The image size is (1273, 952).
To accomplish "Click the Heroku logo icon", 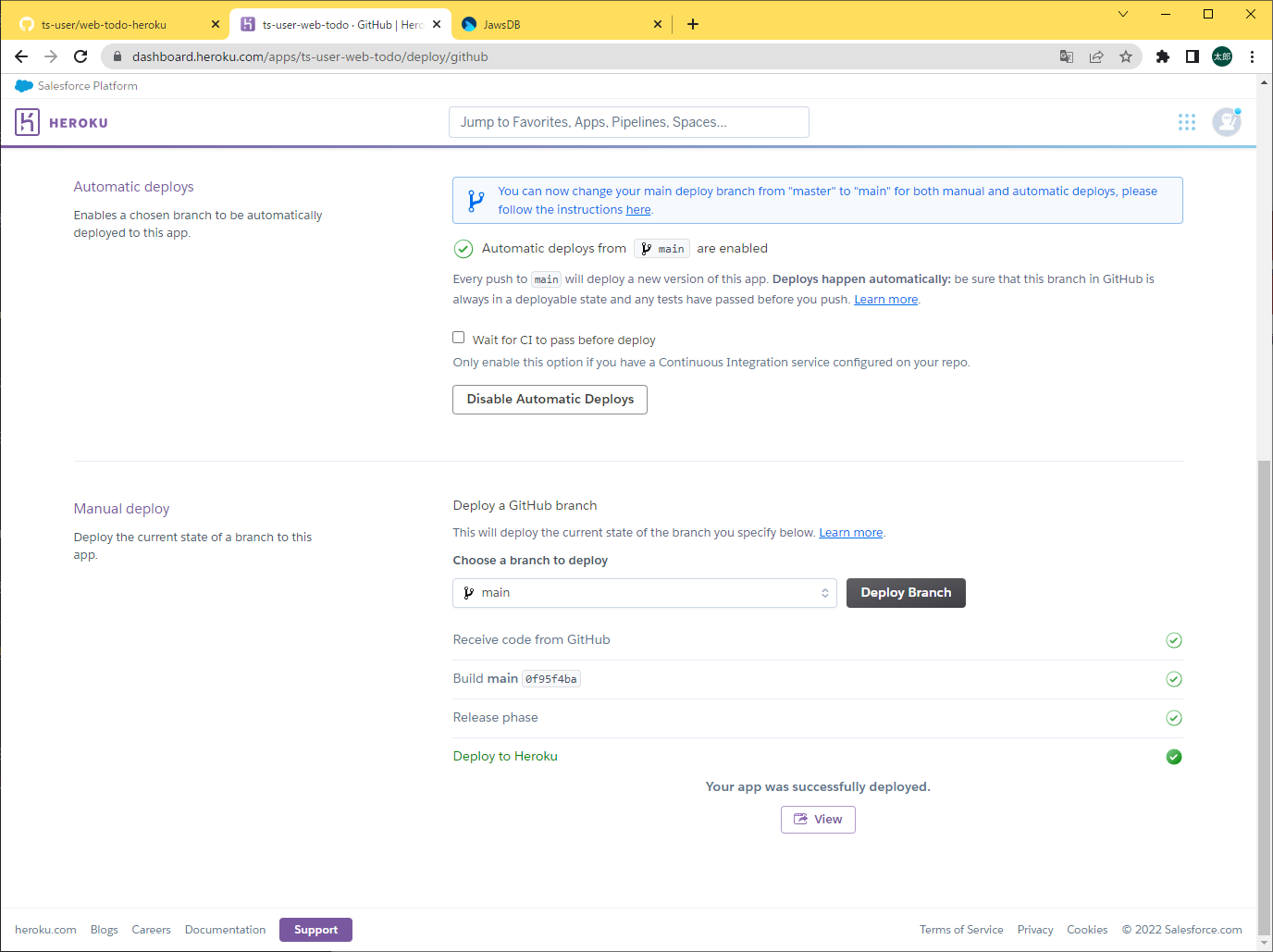I will click(27, 122).
